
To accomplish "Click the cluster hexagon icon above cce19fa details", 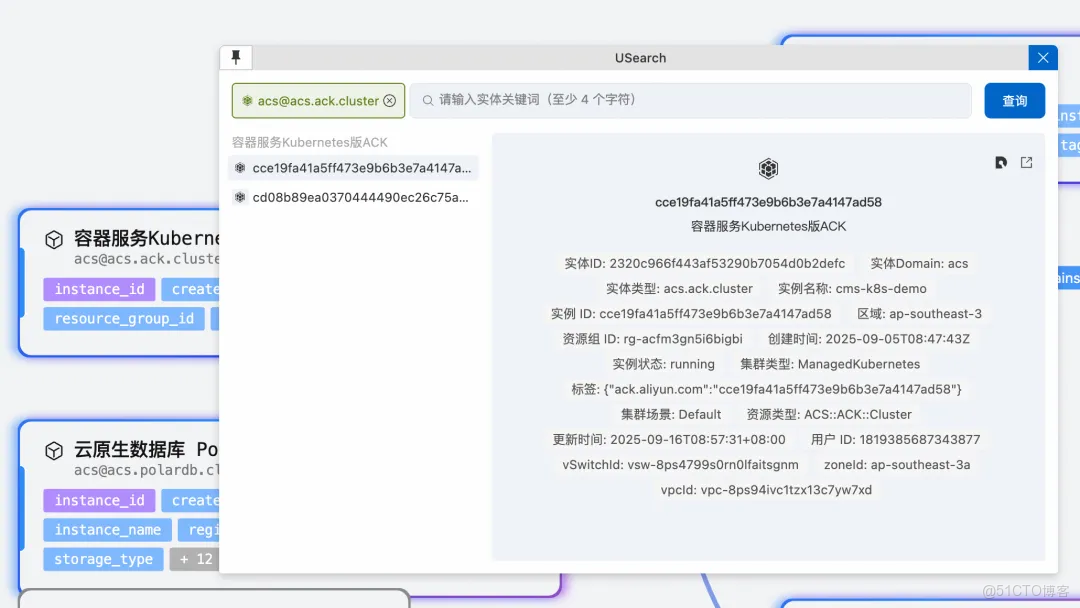I will [x=768, y=168].
